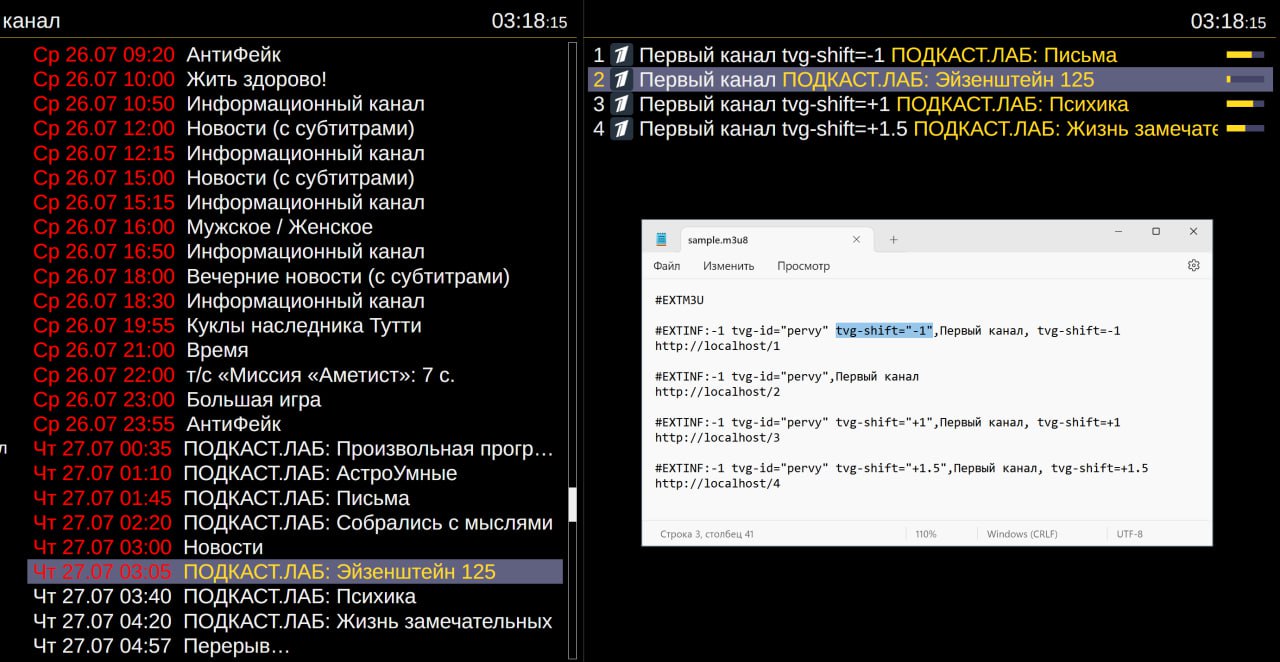Add a new Notepad tab with plus icon
Image resolution: width=1280 pixels, height=662 pixels.
pos(893,240)
